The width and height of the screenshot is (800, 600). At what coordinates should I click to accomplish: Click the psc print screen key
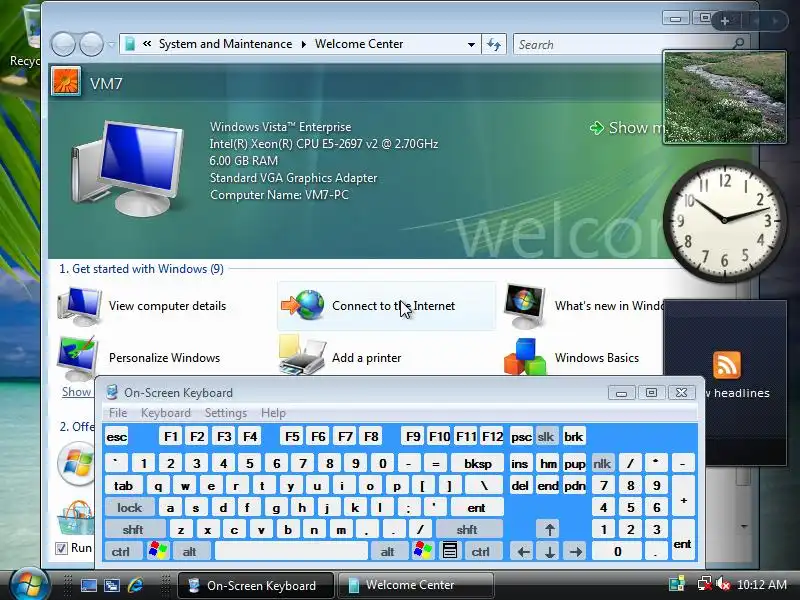(x=520, y=437)
